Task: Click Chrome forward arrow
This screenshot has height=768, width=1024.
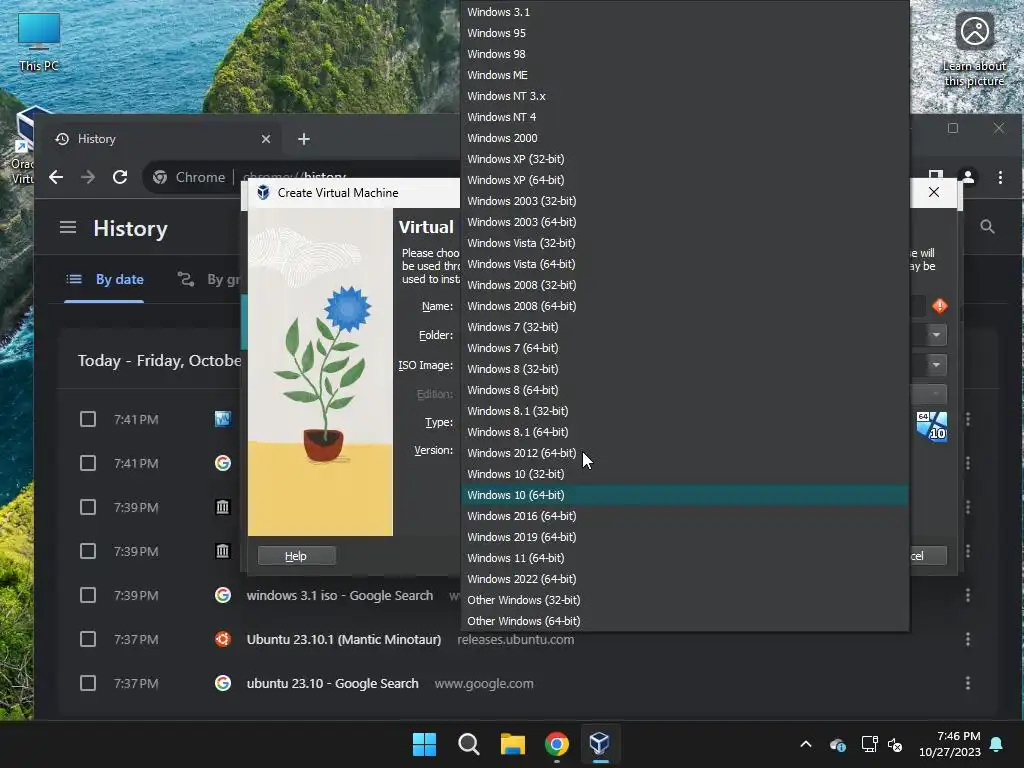Action: click(x=88, y=177)
